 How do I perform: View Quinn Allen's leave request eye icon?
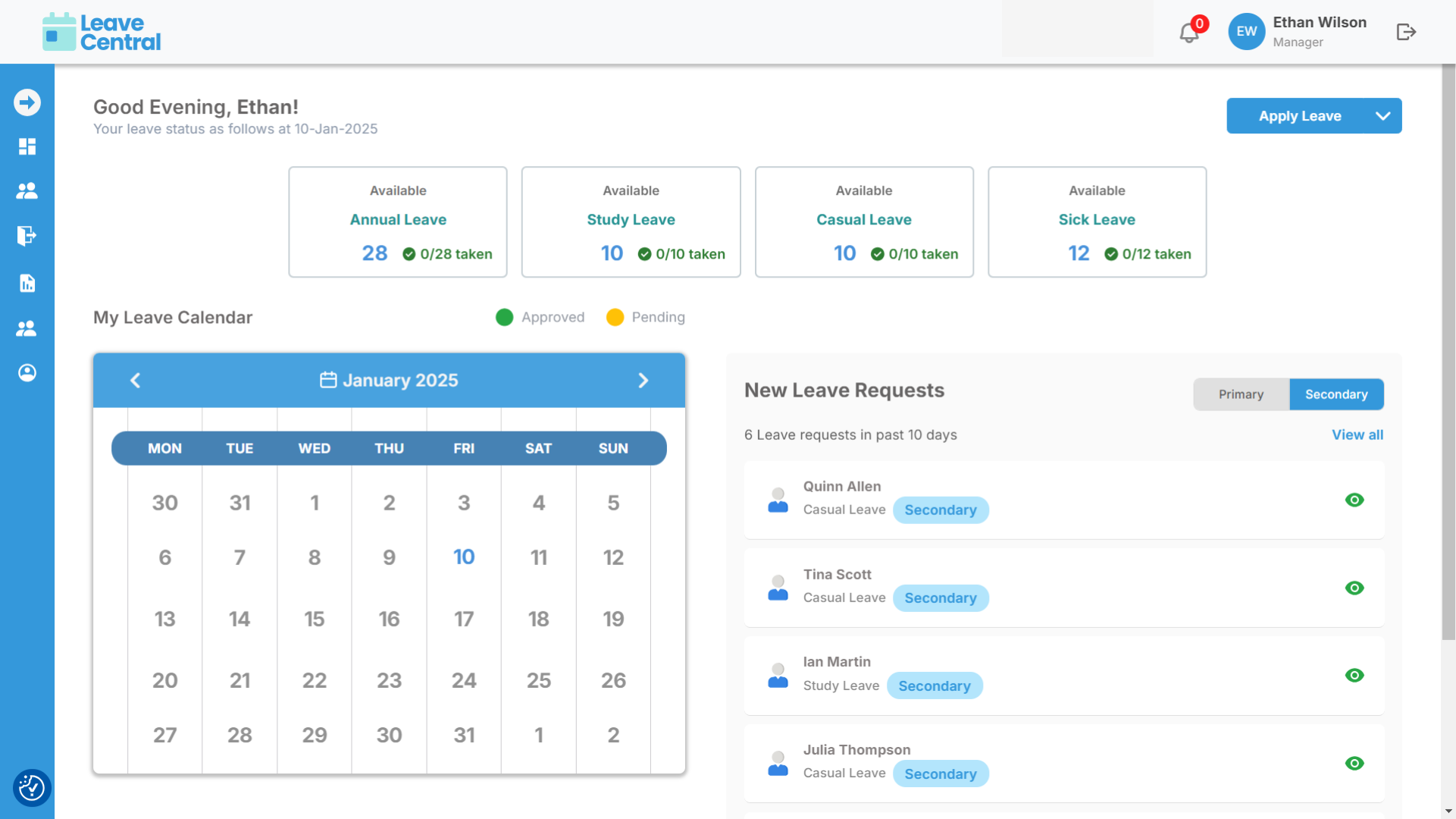click(x=1354, y=500)
